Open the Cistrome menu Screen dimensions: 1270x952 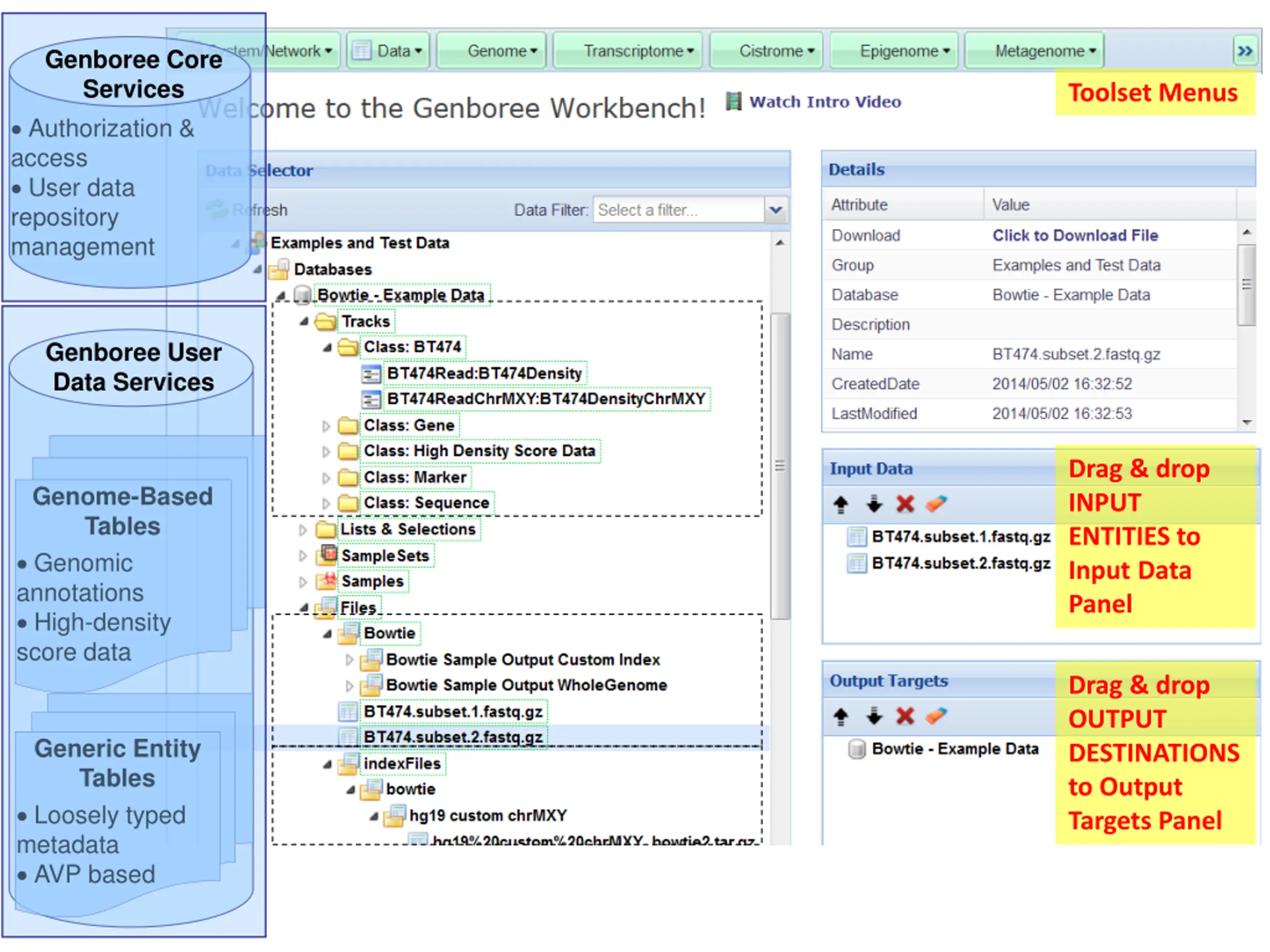[x=766, y=51]
